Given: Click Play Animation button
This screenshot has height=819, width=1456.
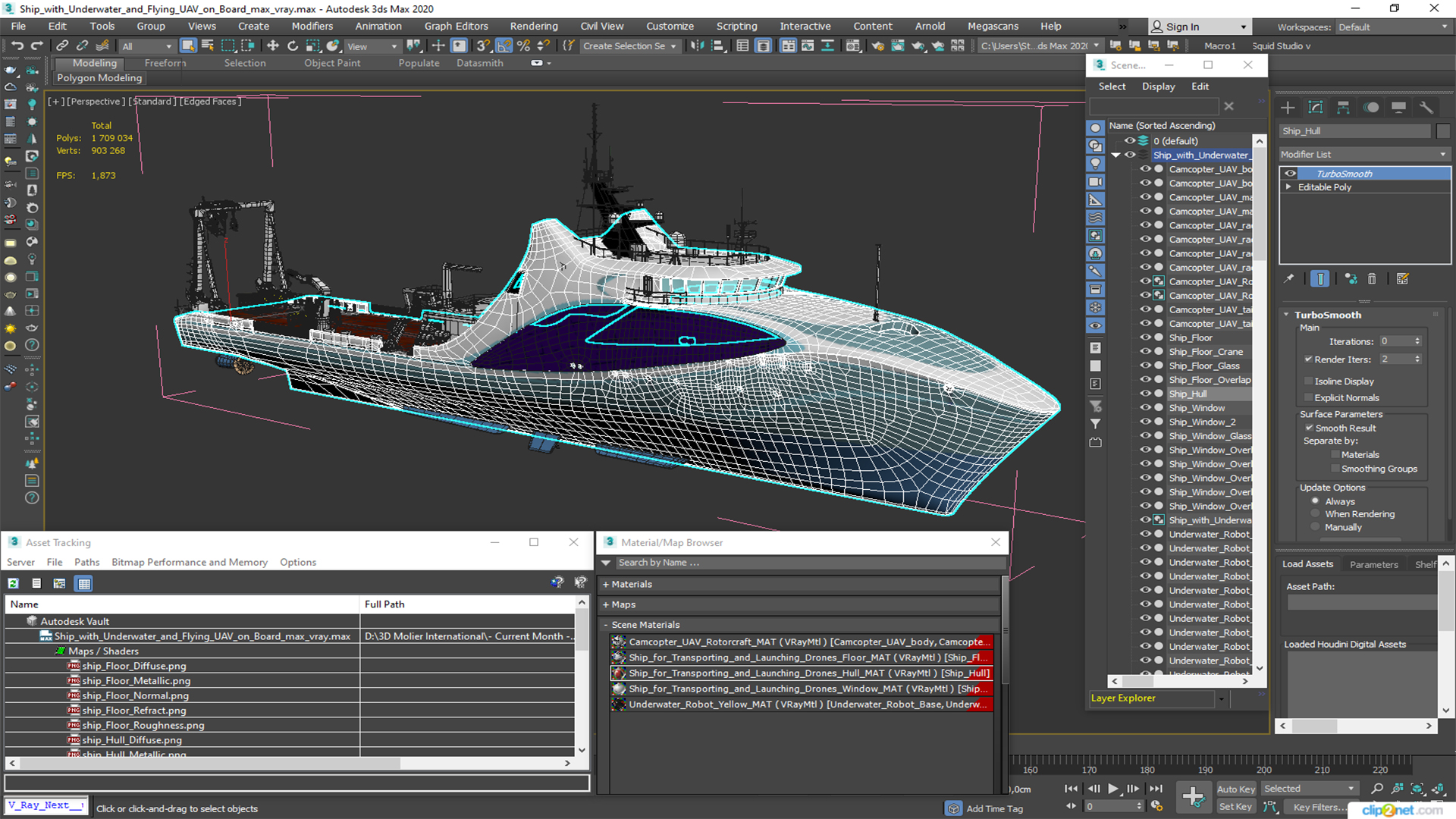Looking at the screenshot, I should [1112, 789].
